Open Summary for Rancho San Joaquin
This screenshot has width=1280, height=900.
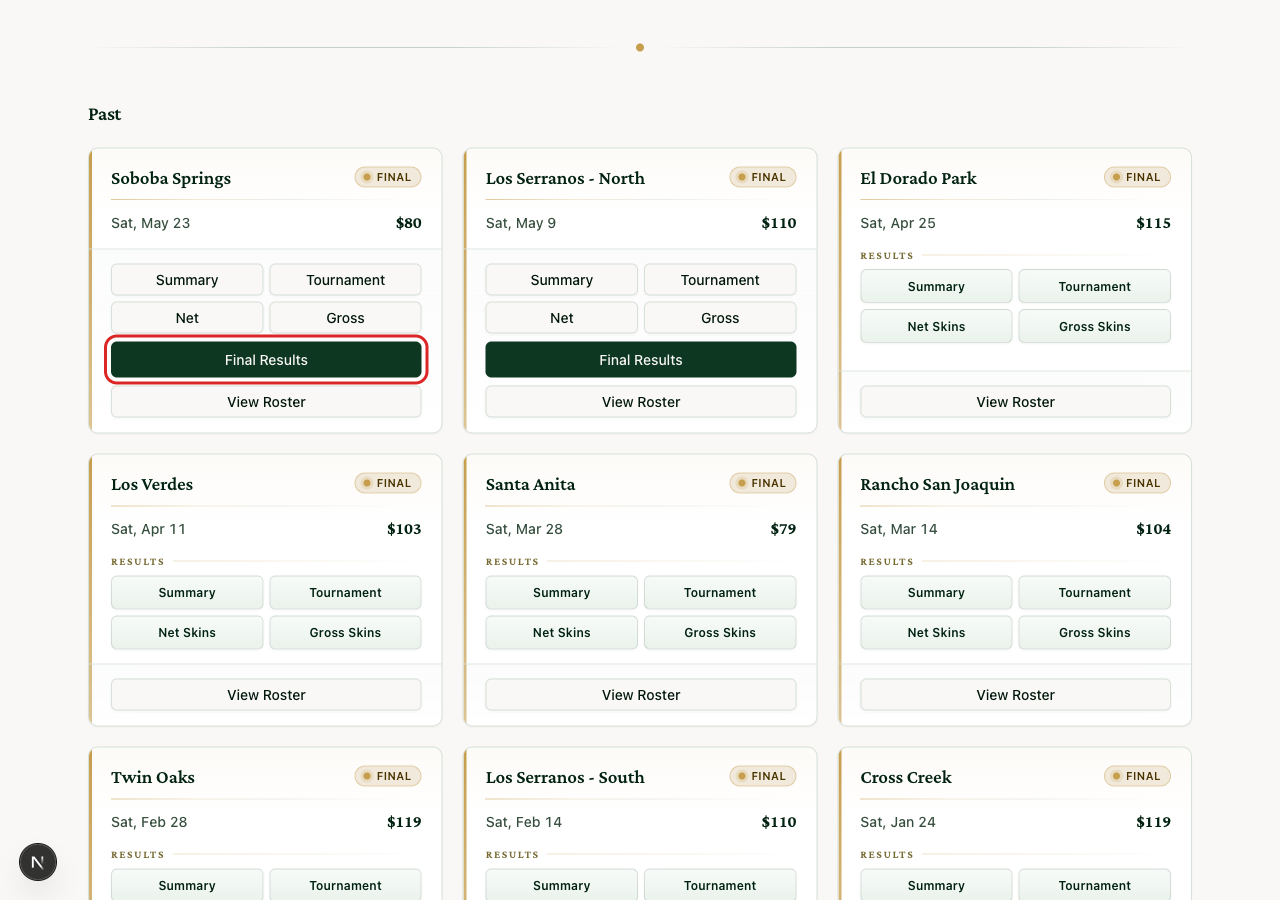pos(936,592)
